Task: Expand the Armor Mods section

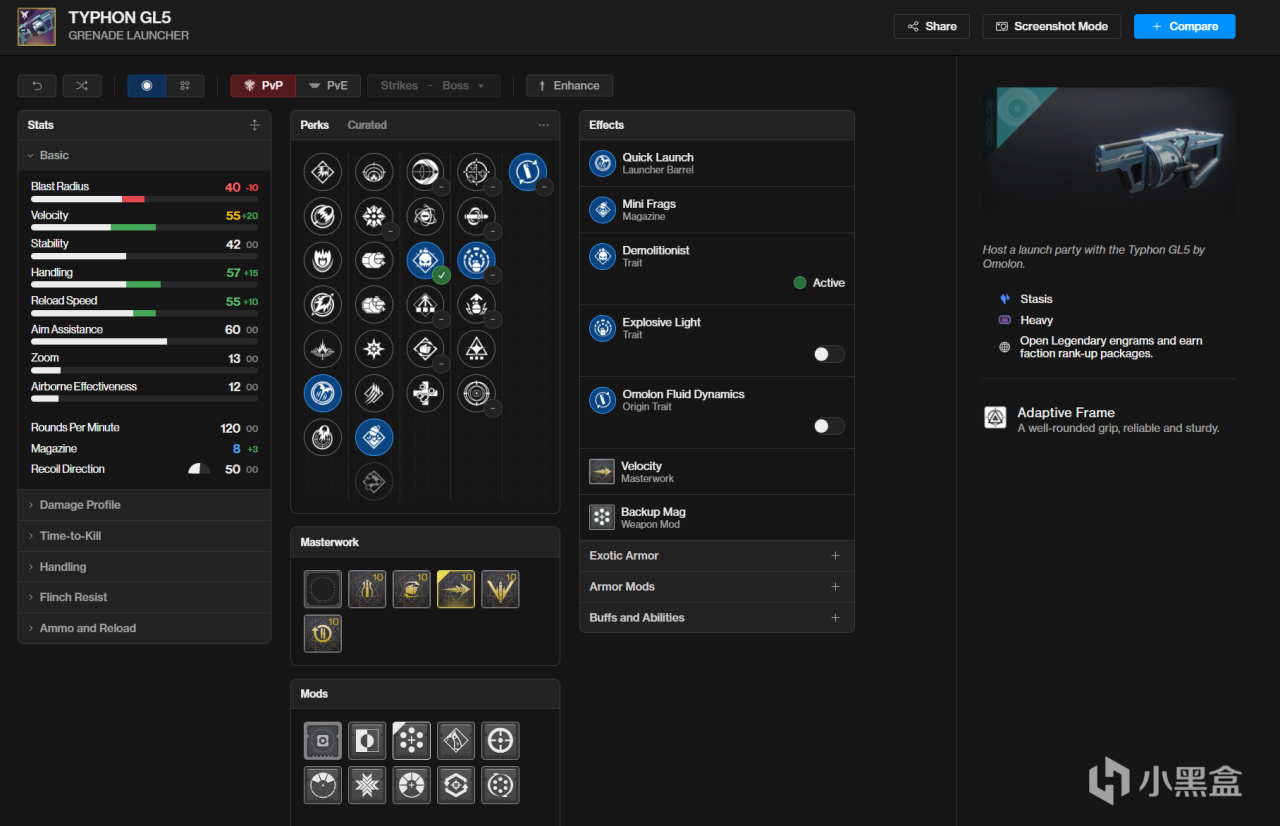Action: click(717, 587)
